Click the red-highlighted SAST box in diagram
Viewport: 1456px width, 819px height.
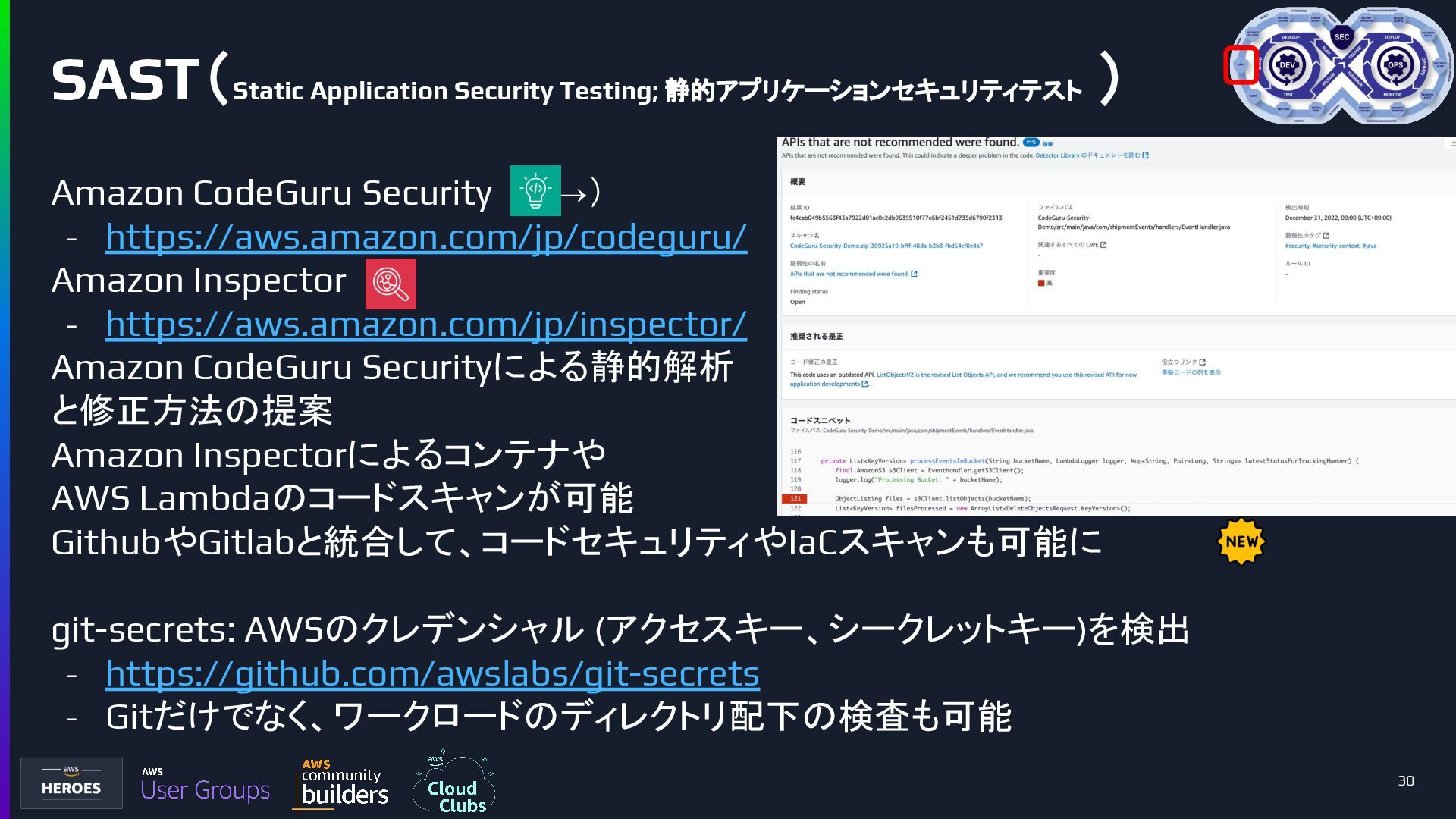pyautogui.click(x=1241, y=64)
